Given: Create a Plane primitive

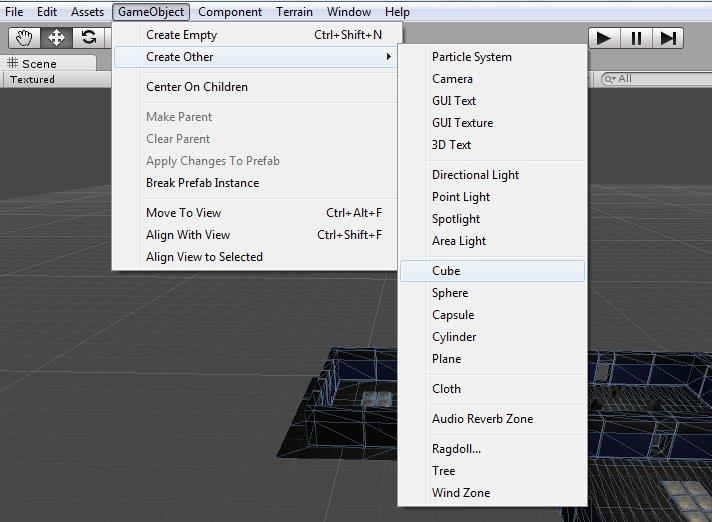Looking at the screenshot, I should tap(493, 359).
